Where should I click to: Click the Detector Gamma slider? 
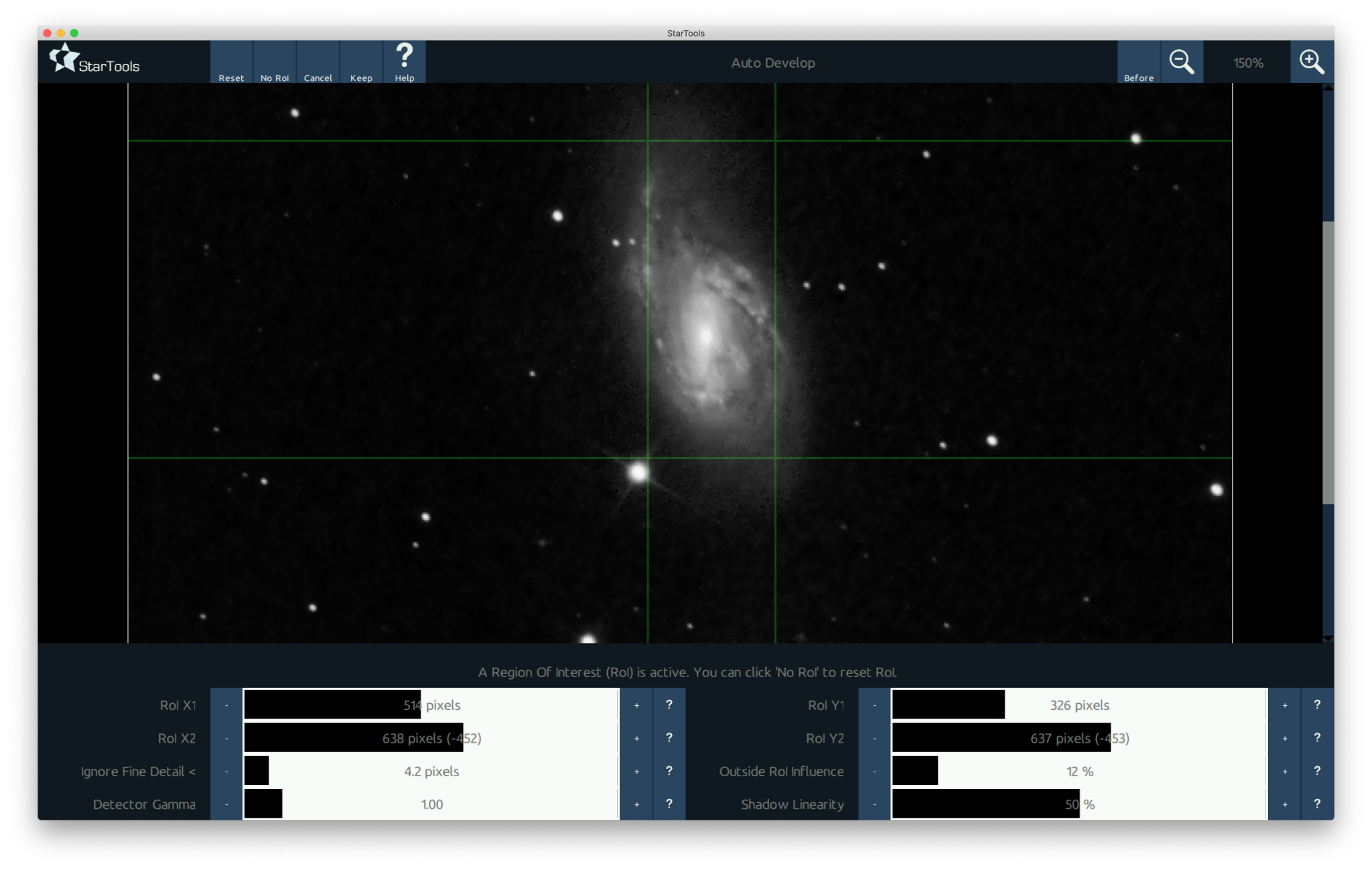(x=431, y=804)
